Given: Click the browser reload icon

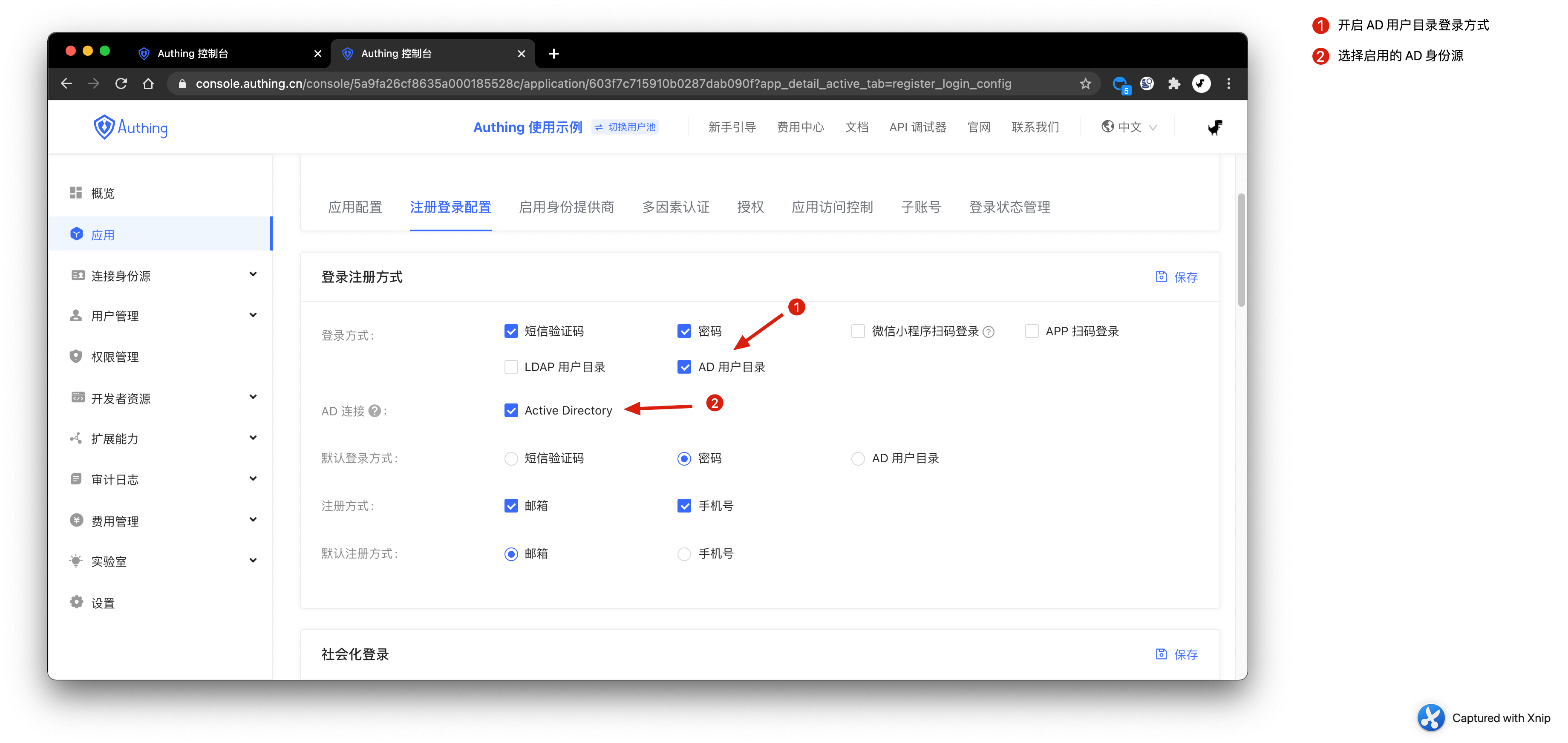Looking at the screenshot, I should click(x=121, y=84).
